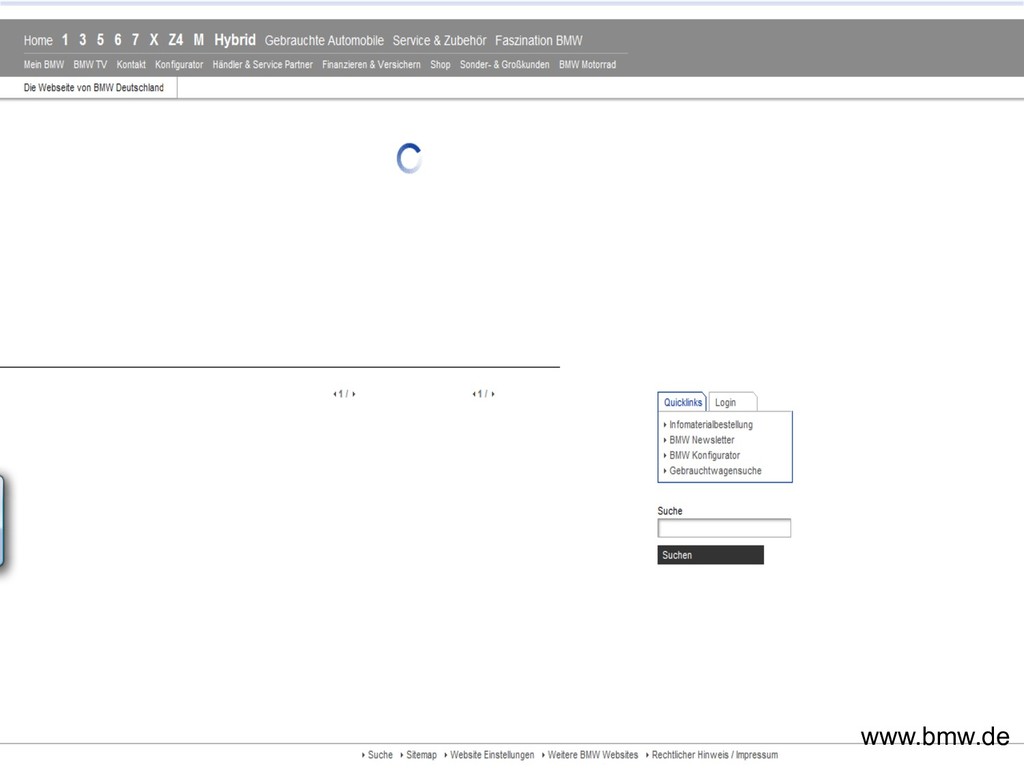Open the Z4 menu item
This screenshot has width=1024, height=768.
pyautogui.click(x=176, y=40)
